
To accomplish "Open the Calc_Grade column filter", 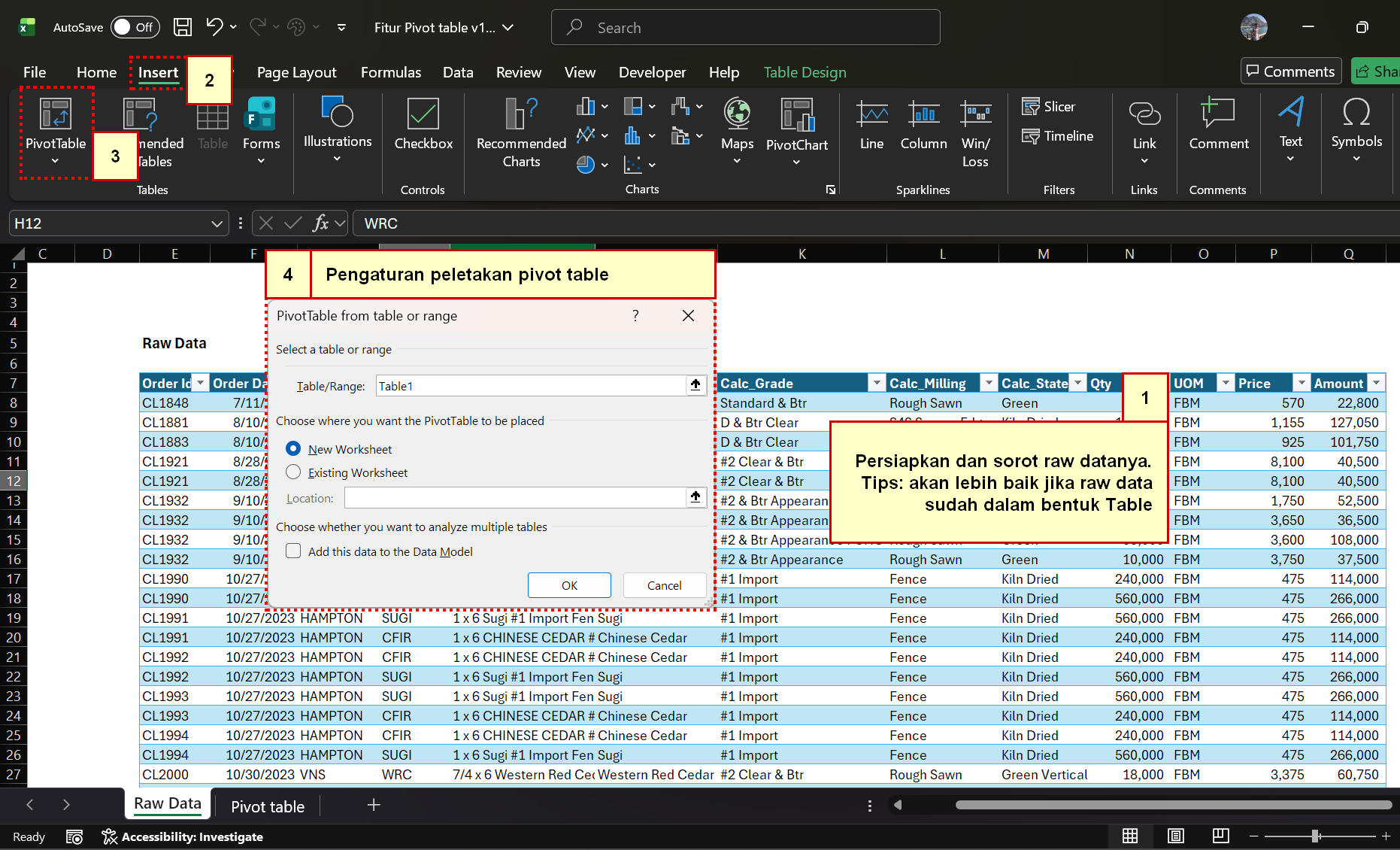I will click(x=876, y=383).
